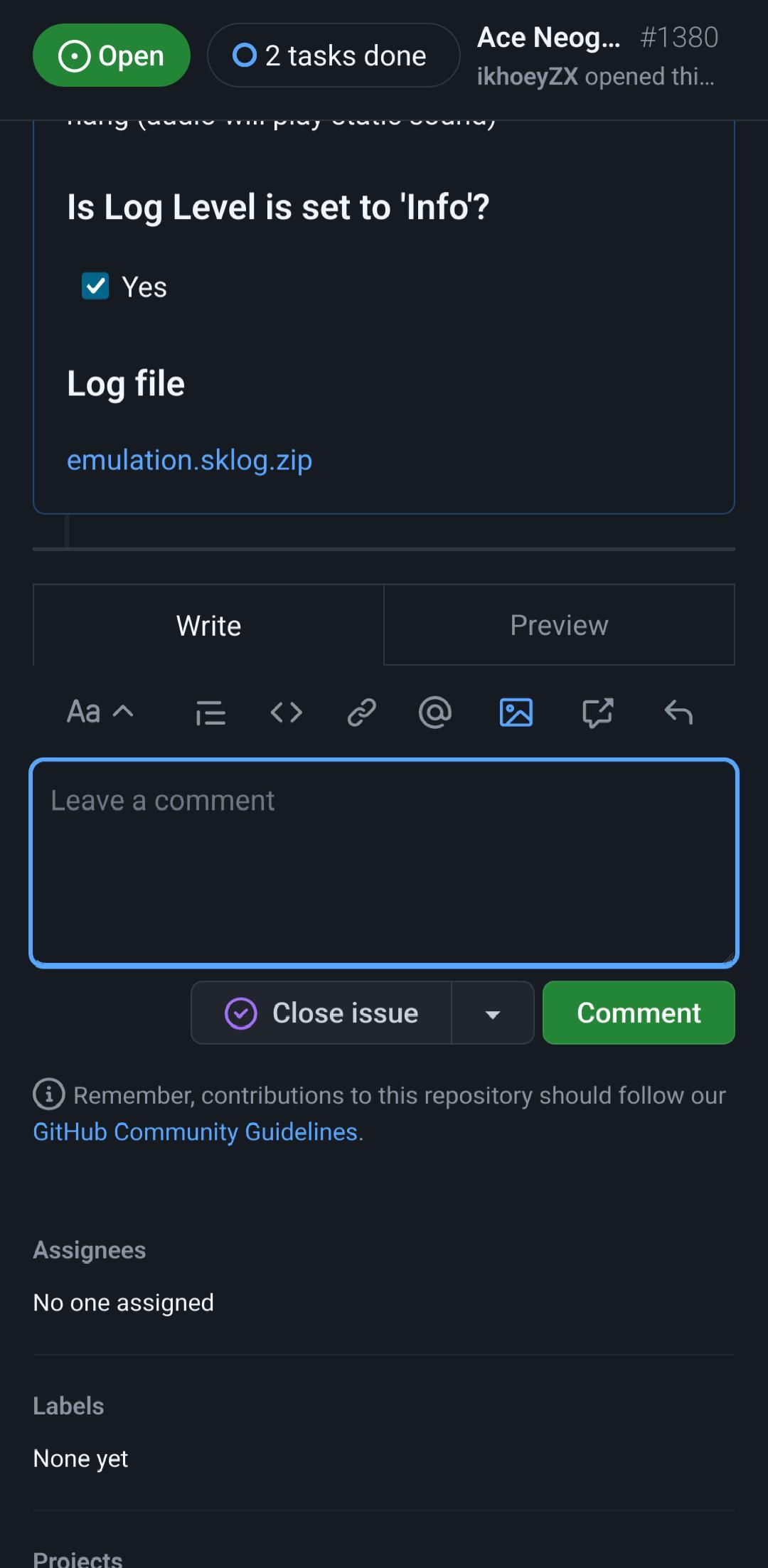
Task: Insert a hyperlink
Action: pyautogui.click(x=361, y=712)
